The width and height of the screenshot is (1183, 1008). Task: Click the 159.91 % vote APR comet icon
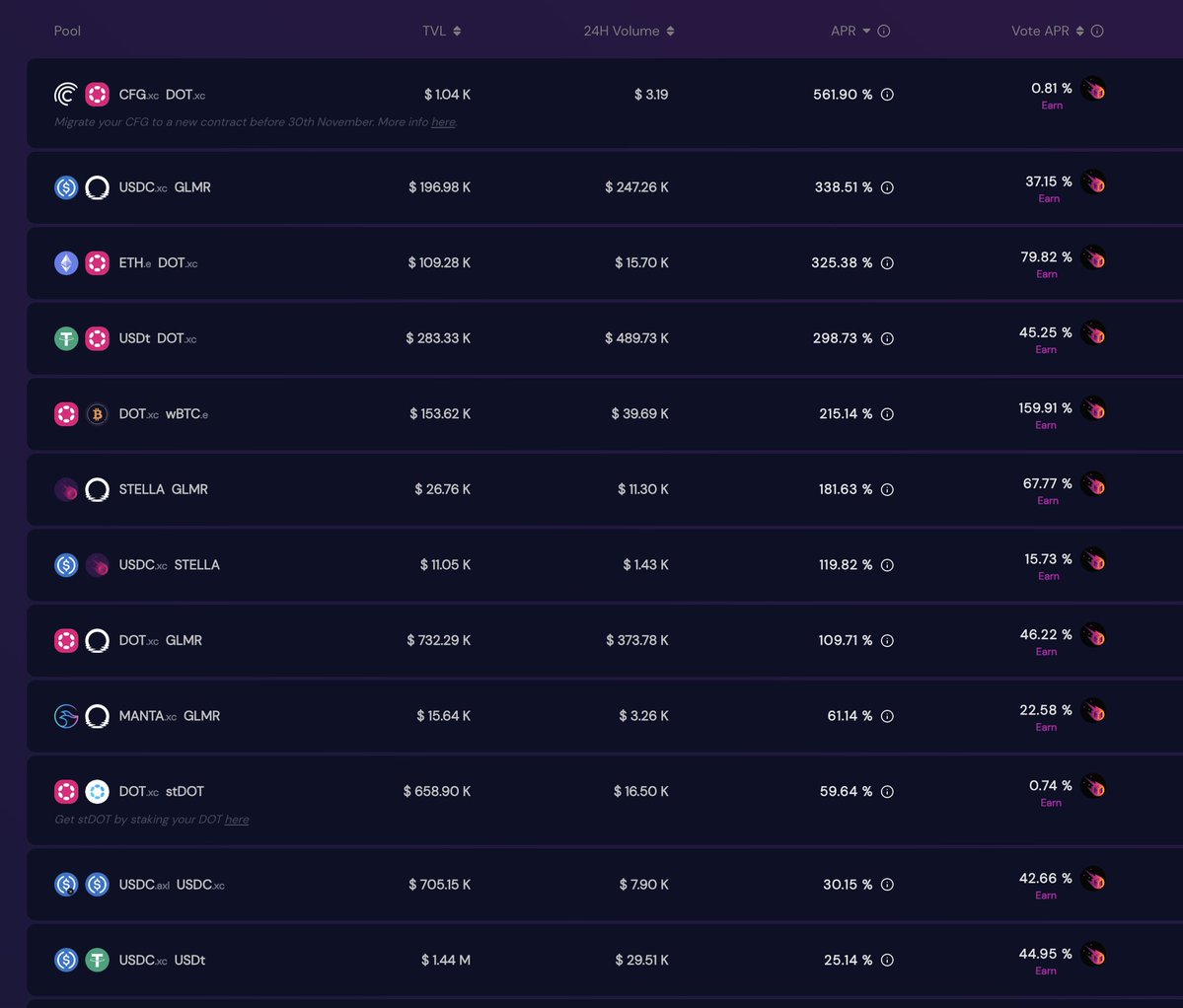(1093, 408)
